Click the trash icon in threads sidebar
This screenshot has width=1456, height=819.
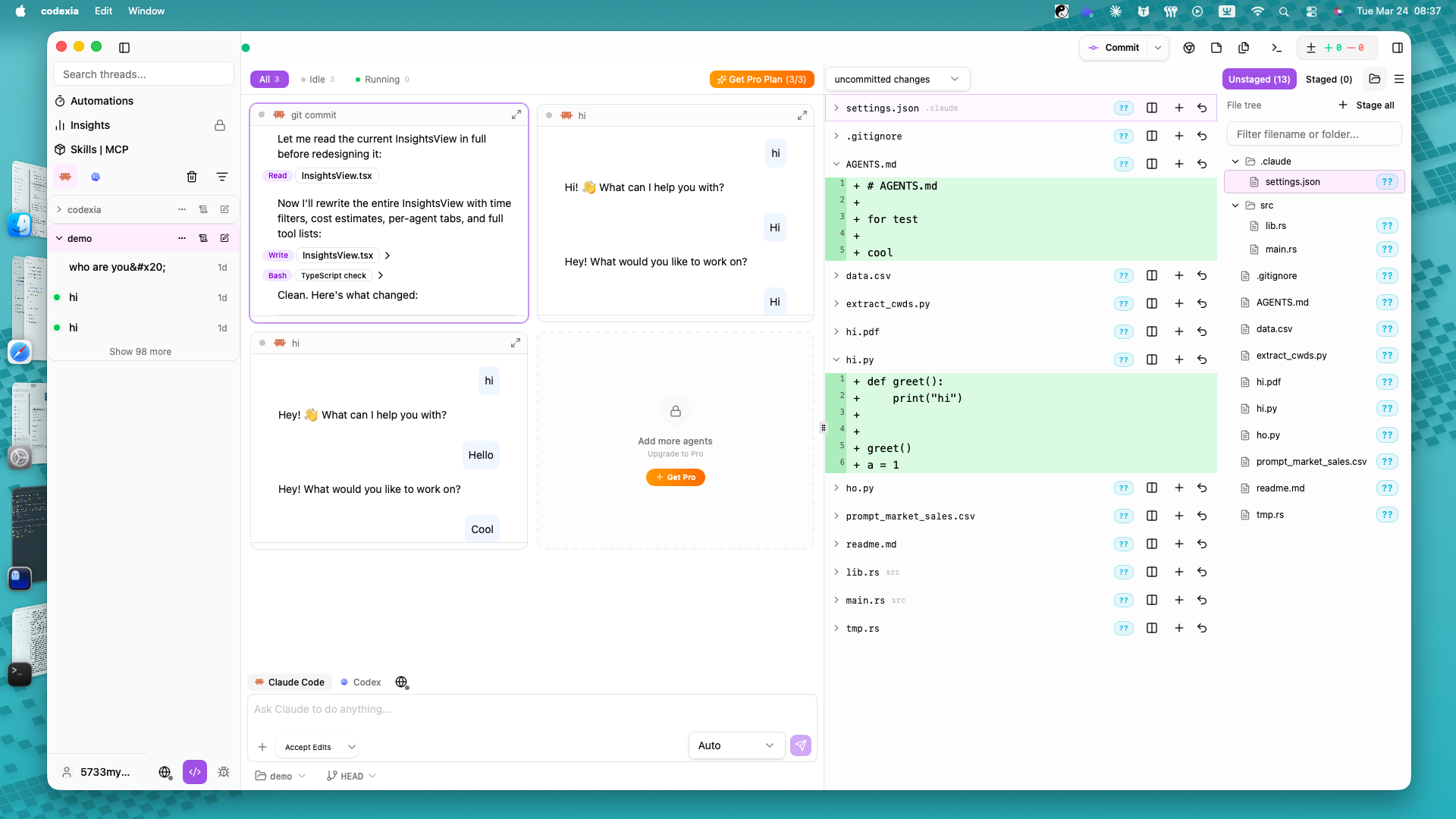192,177
